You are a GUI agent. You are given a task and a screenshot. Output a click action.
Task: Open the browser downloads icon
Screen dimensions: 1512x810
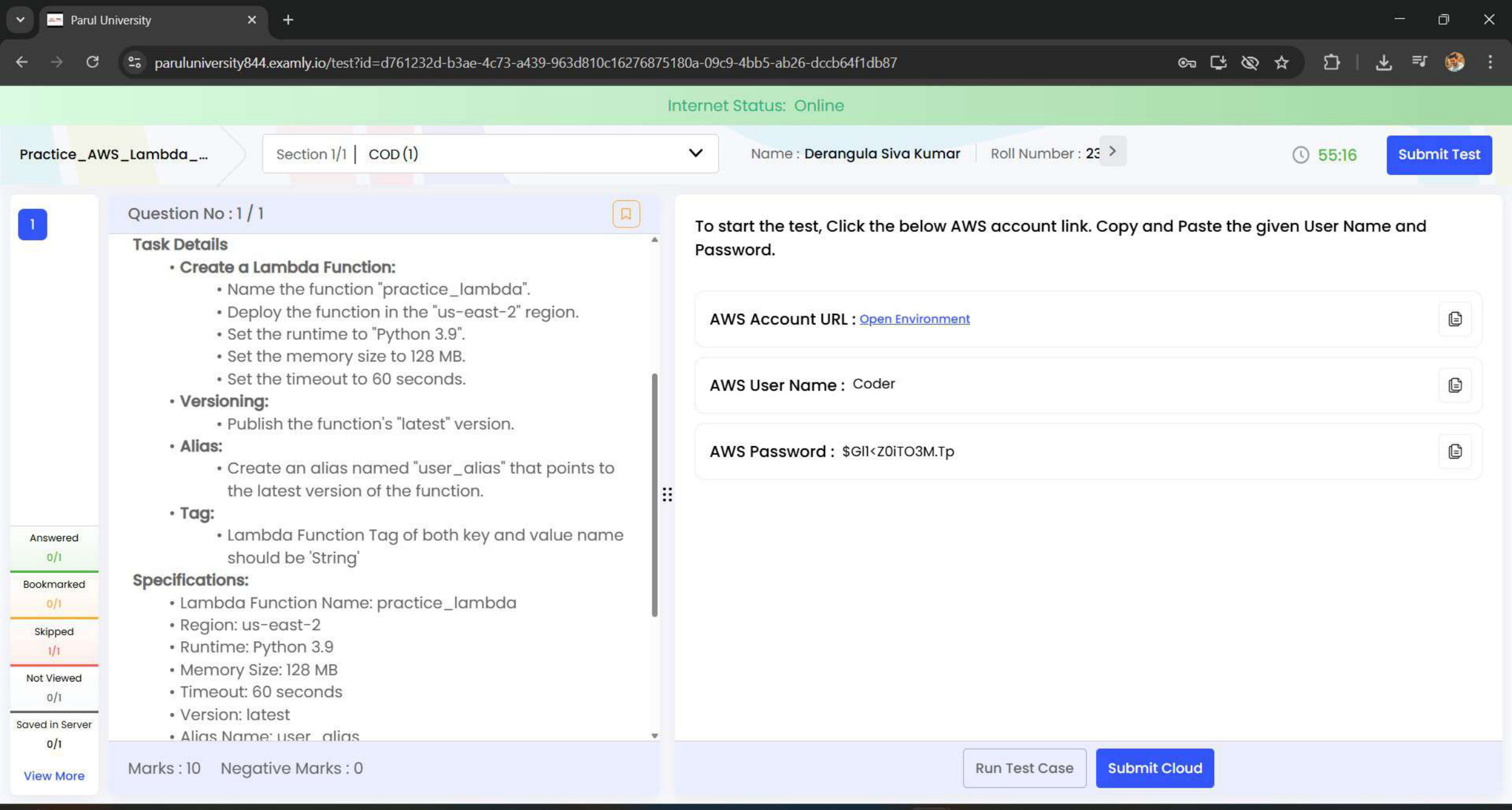point(1384,62)
